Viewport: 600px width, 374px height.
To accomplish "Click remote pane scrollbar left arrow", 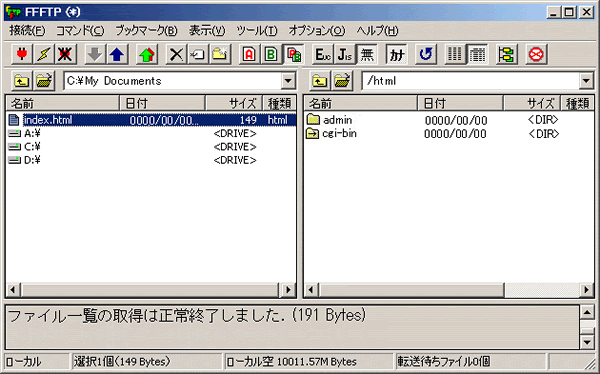I will (311, 290).
